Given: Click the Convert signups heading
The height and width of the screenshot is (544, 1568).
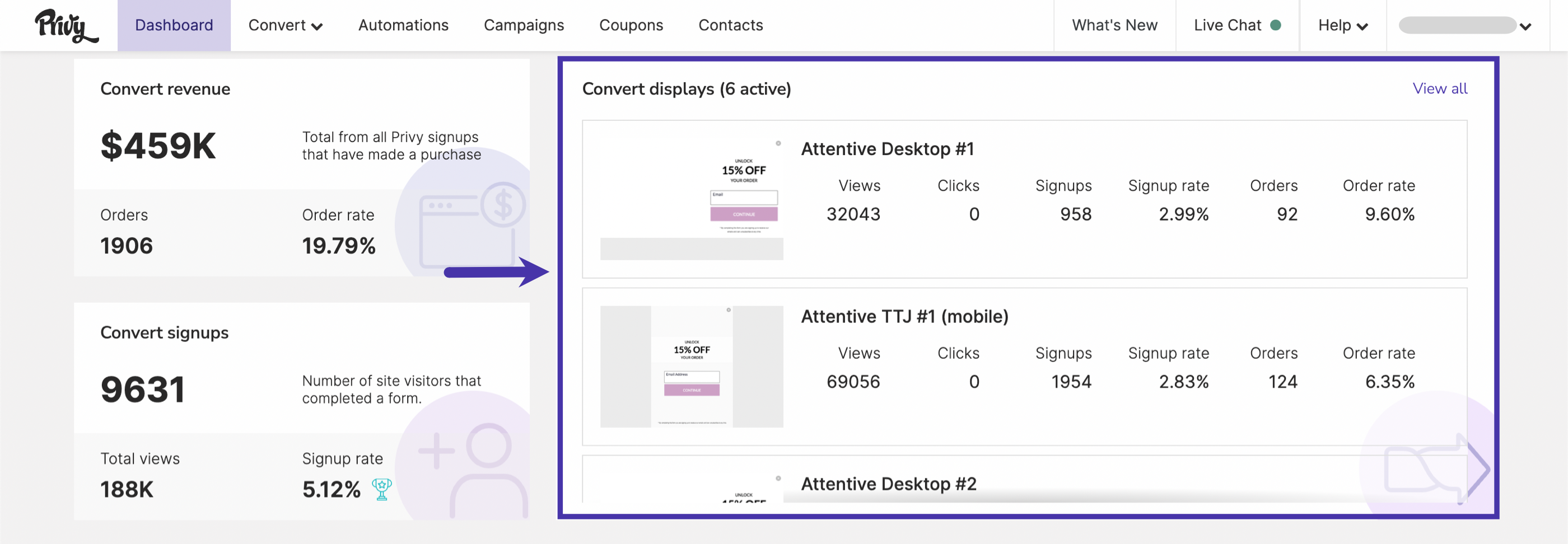Looking at the screenshot, I should [164, 333].
